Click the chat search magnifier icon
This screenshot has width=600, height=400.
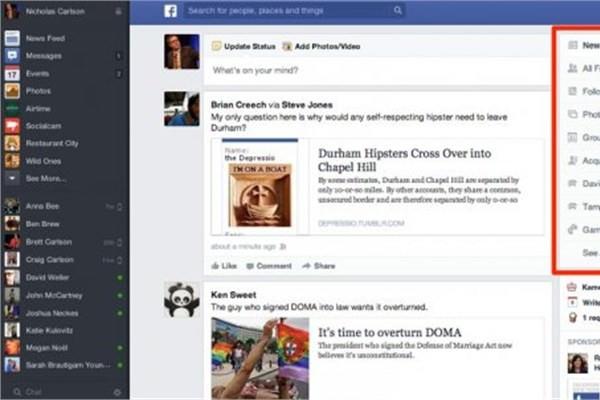click(17, 392)
